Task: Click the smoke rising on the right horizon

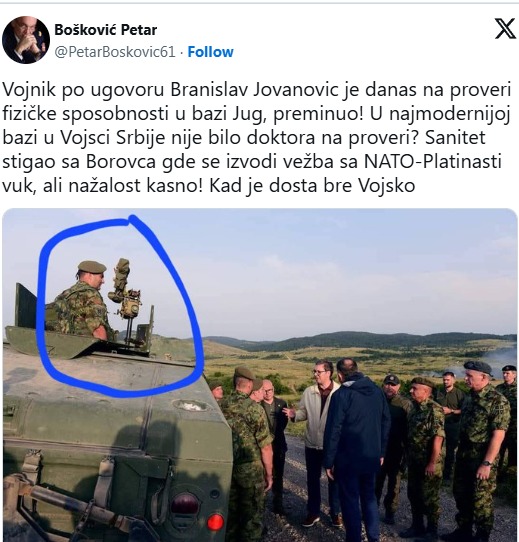Action: (x=498, y=361)
